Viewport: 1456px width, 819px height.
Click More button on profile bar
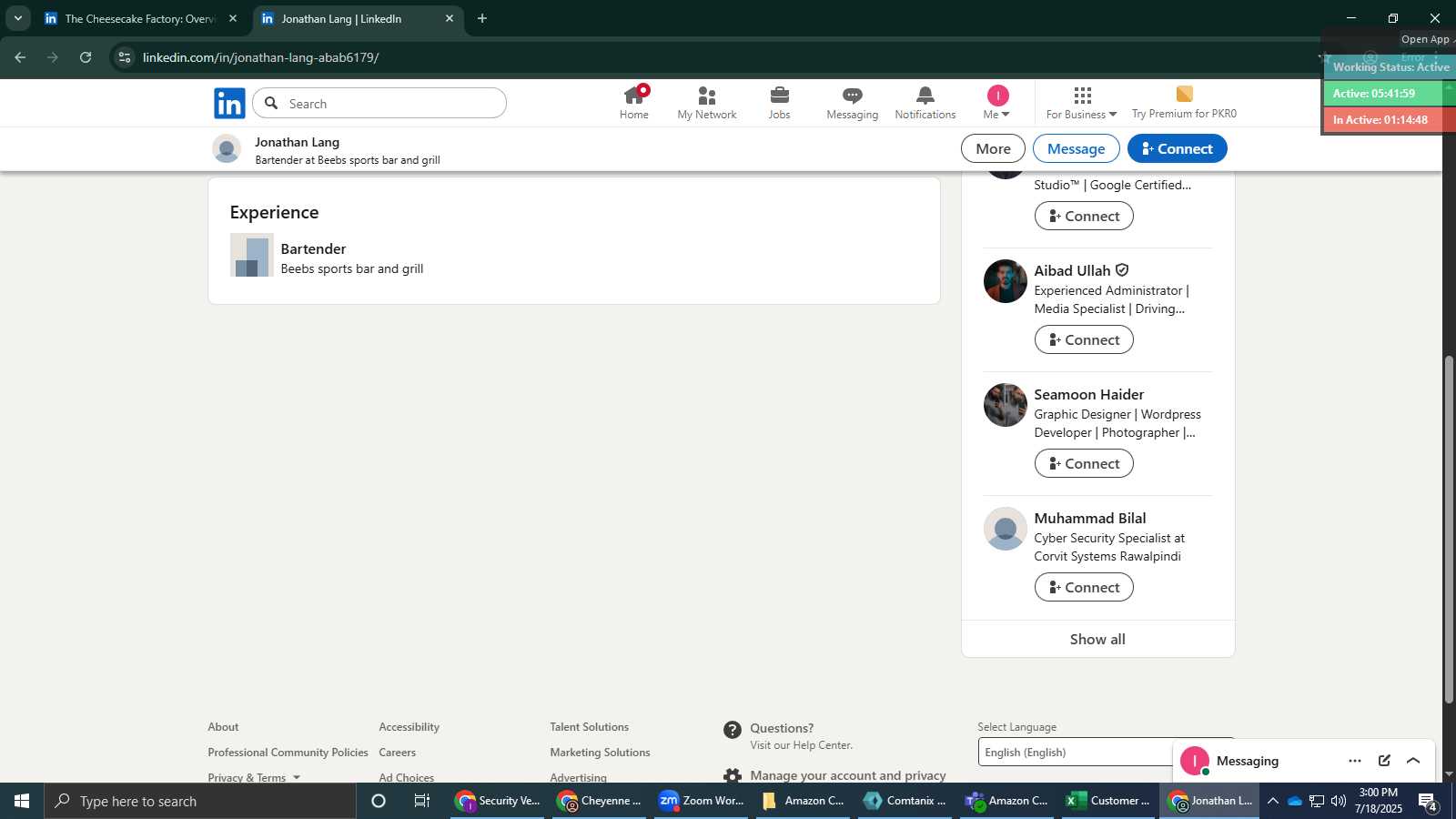[993, 148]
